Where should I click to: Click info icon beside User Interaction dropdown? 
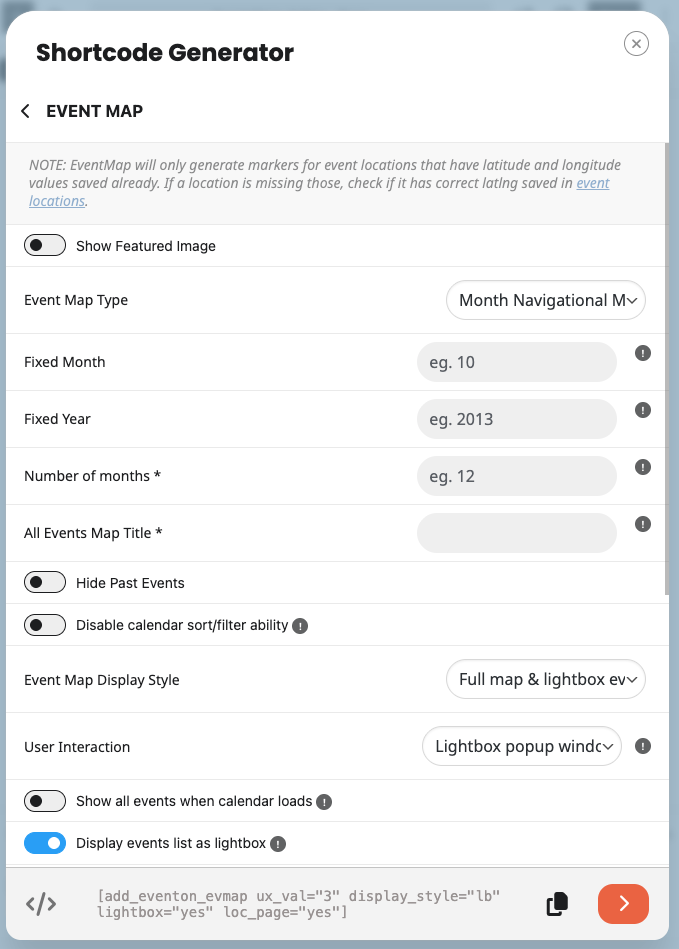(643, 746)
